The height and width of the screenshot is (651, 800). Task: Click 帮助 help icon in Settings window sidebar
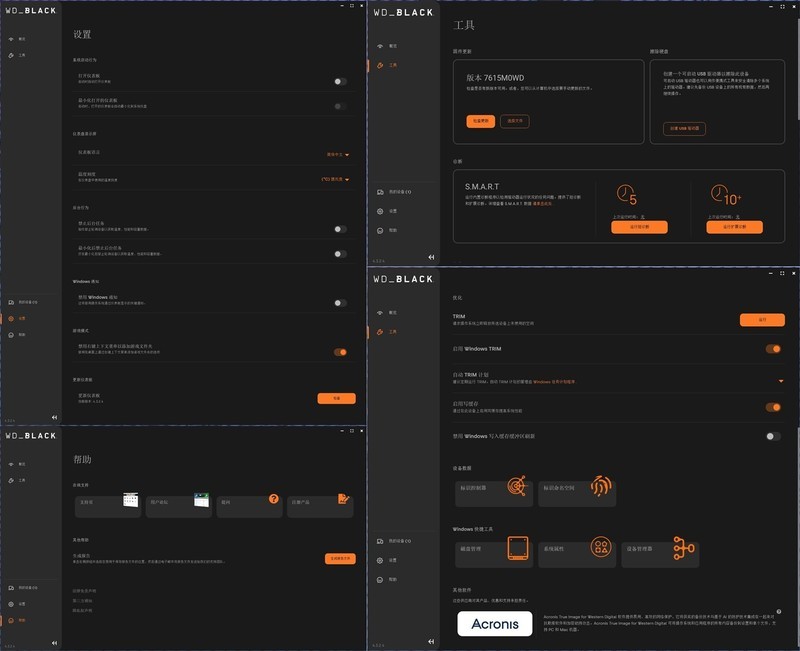[11, 335]
